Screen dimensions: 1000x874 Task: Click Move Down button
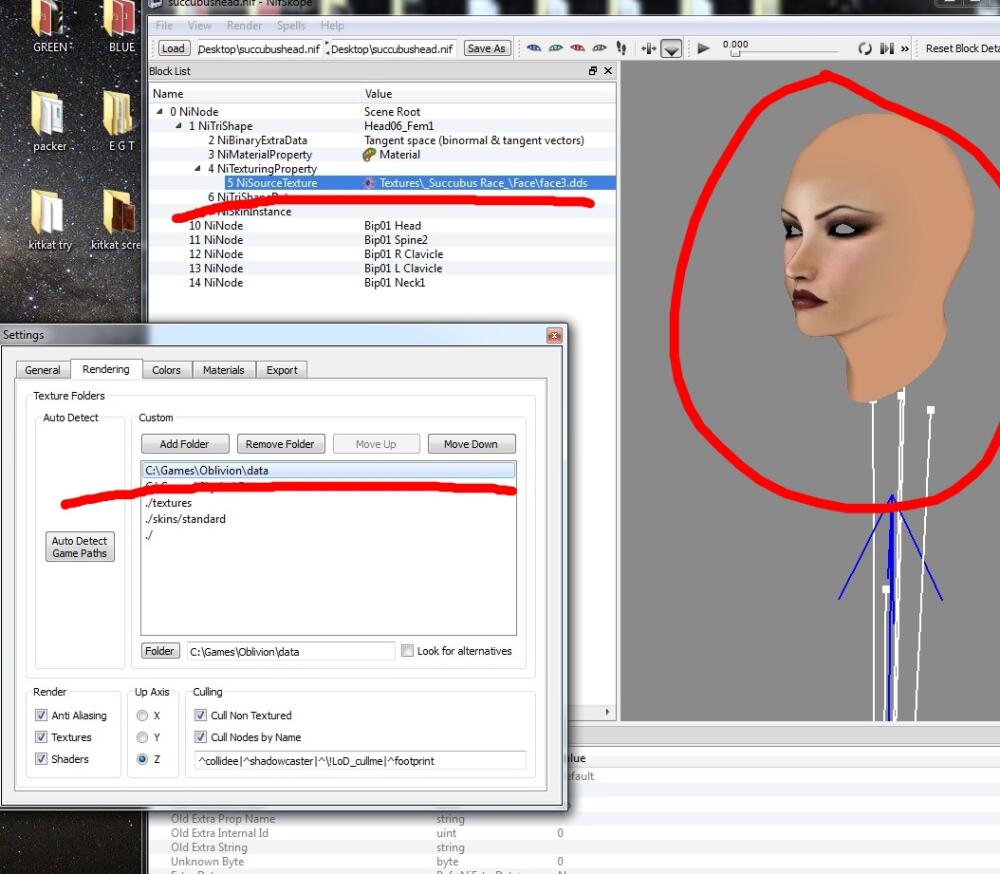coord(471,444)
